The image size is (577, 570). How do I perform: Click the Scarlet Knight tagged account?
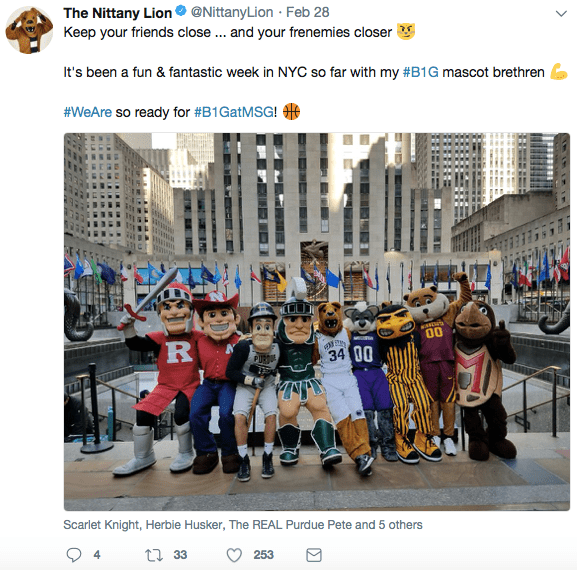click(101, 525)
